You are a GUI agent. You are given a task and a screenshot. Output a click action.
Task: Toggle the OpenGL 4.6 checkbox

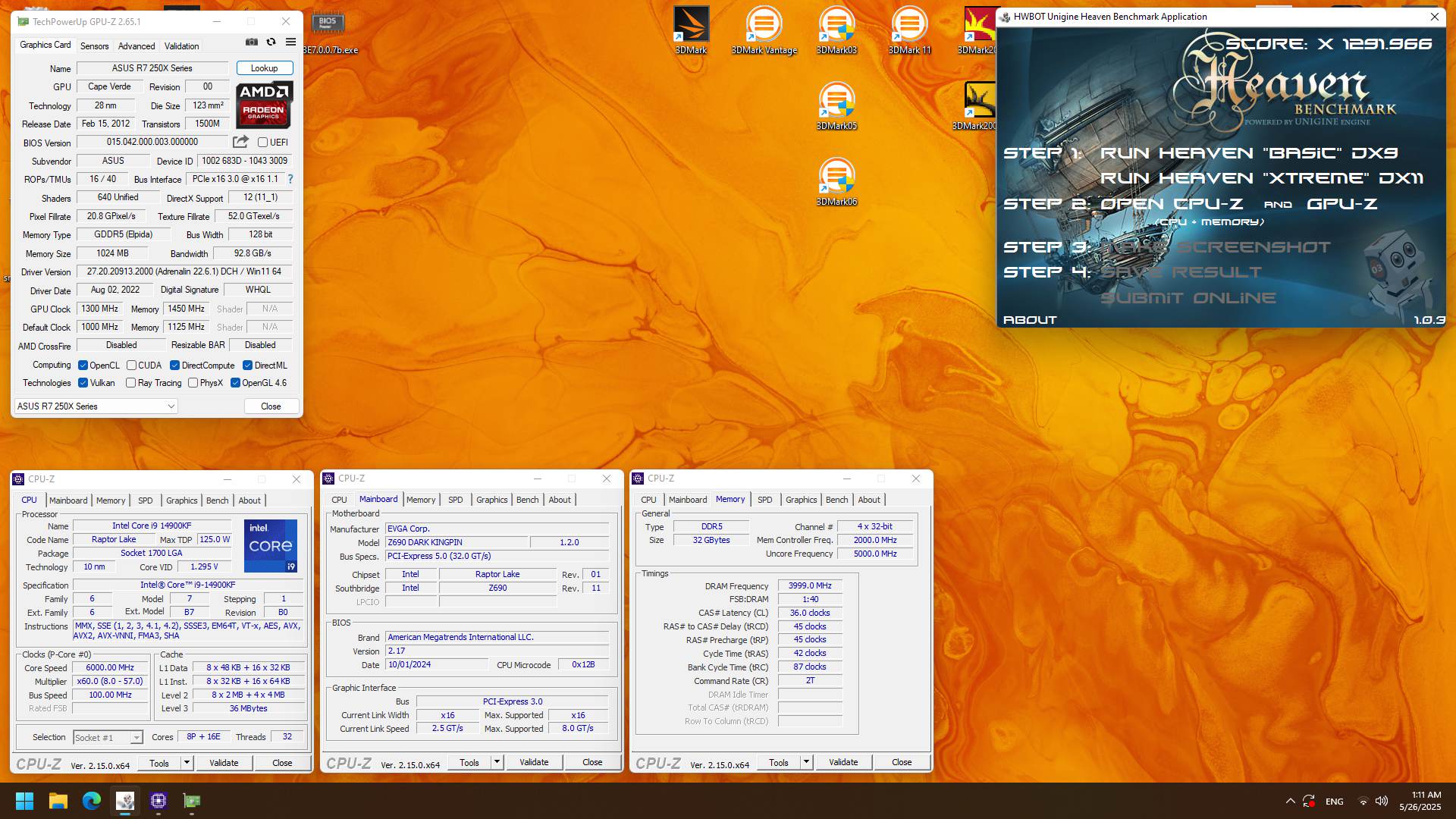(235, 383)
